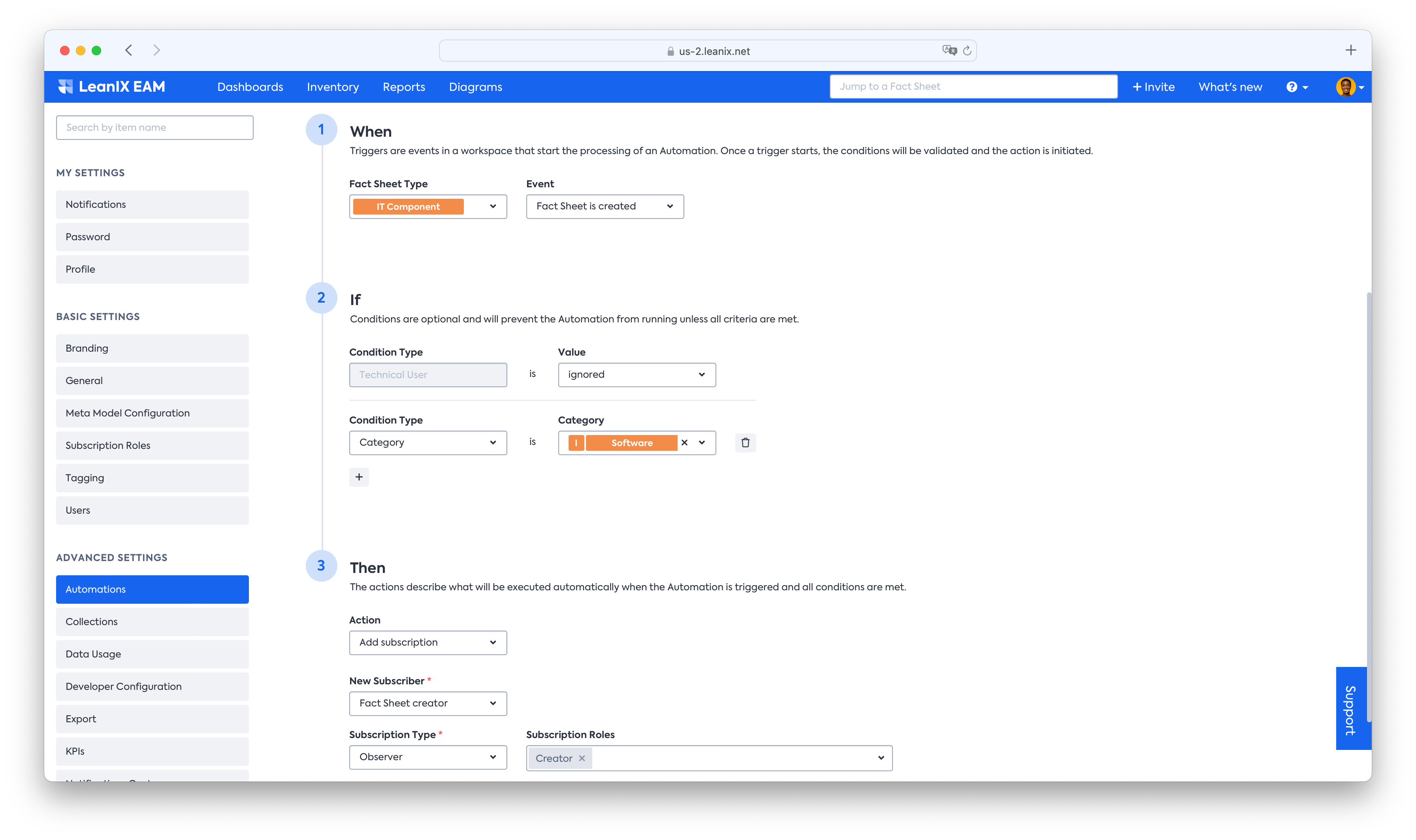
Task: Open the Dashboards menu
Action: (x=250, y=87)
